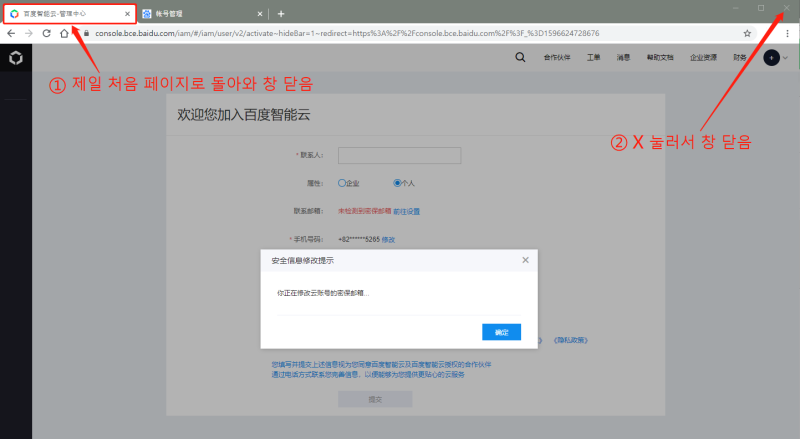Switch to the 百度智能云-管理中心 tab
This screenshot has width=800, height=439.
[70, 14]
